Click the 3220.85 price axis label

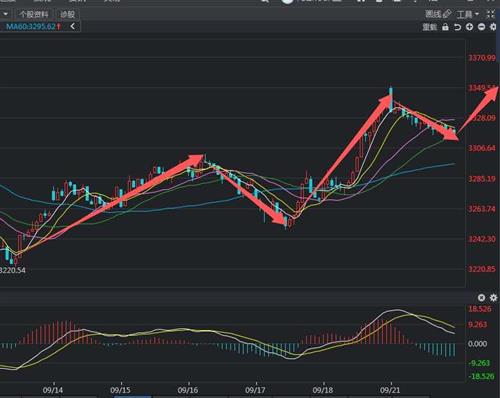click(x=482, y=269)
